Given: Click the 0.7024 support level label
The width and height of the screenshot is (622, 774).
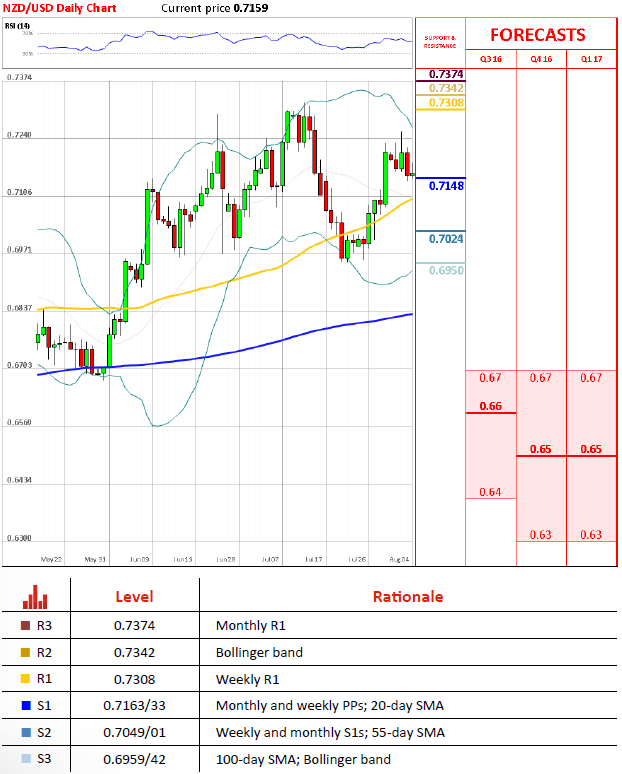Looking at the screenshot, I should coord(445,239).
